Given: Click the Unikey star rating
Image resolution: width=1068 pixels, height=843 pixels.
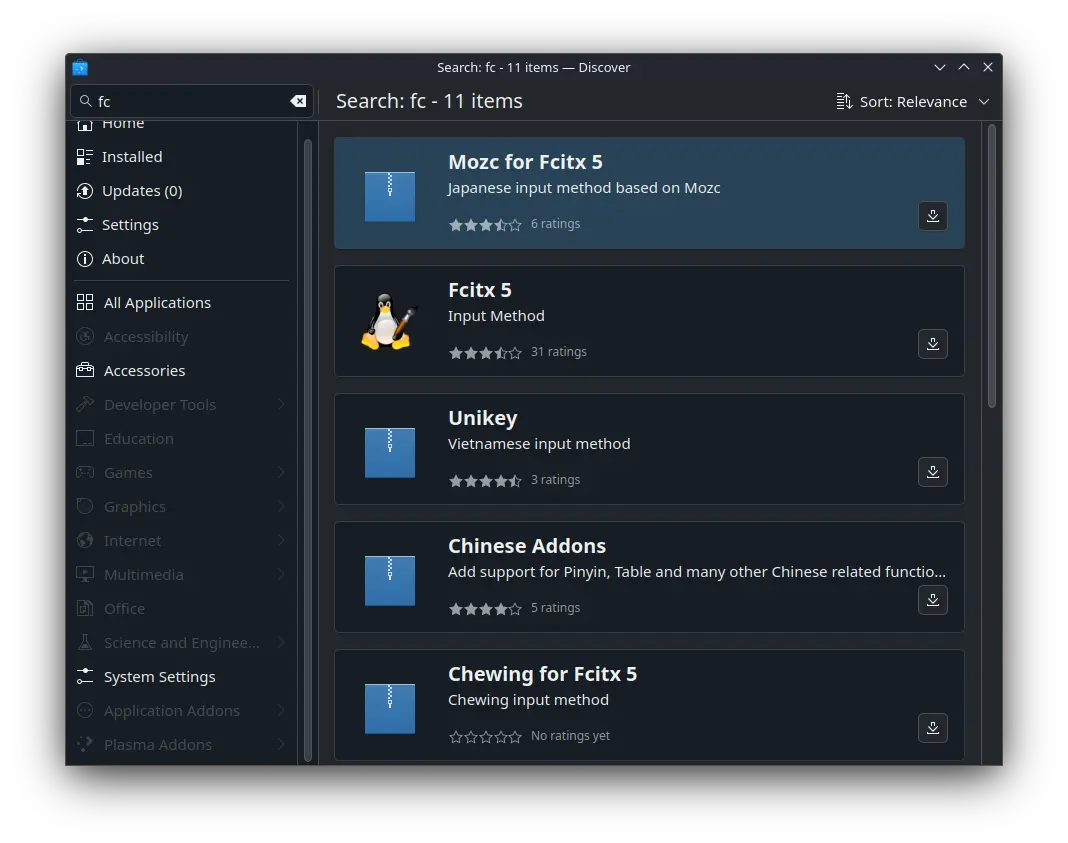Looking at the screenshot, I should (485, 481).
